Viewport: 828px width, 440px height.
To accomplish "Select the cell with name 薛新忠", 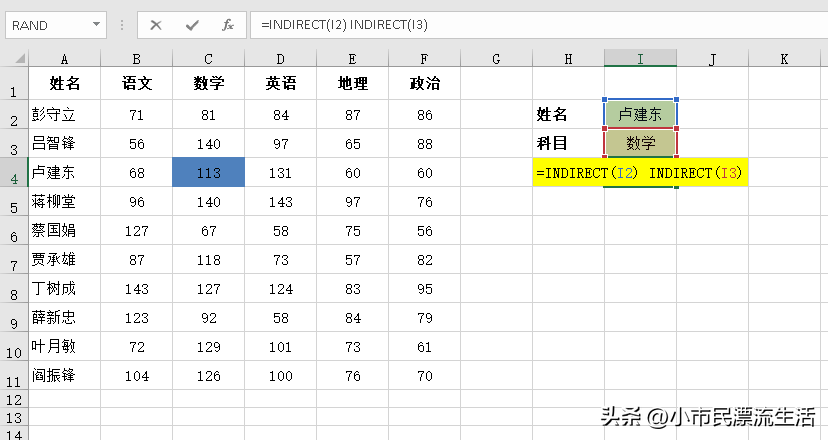I will click(64, 317).
